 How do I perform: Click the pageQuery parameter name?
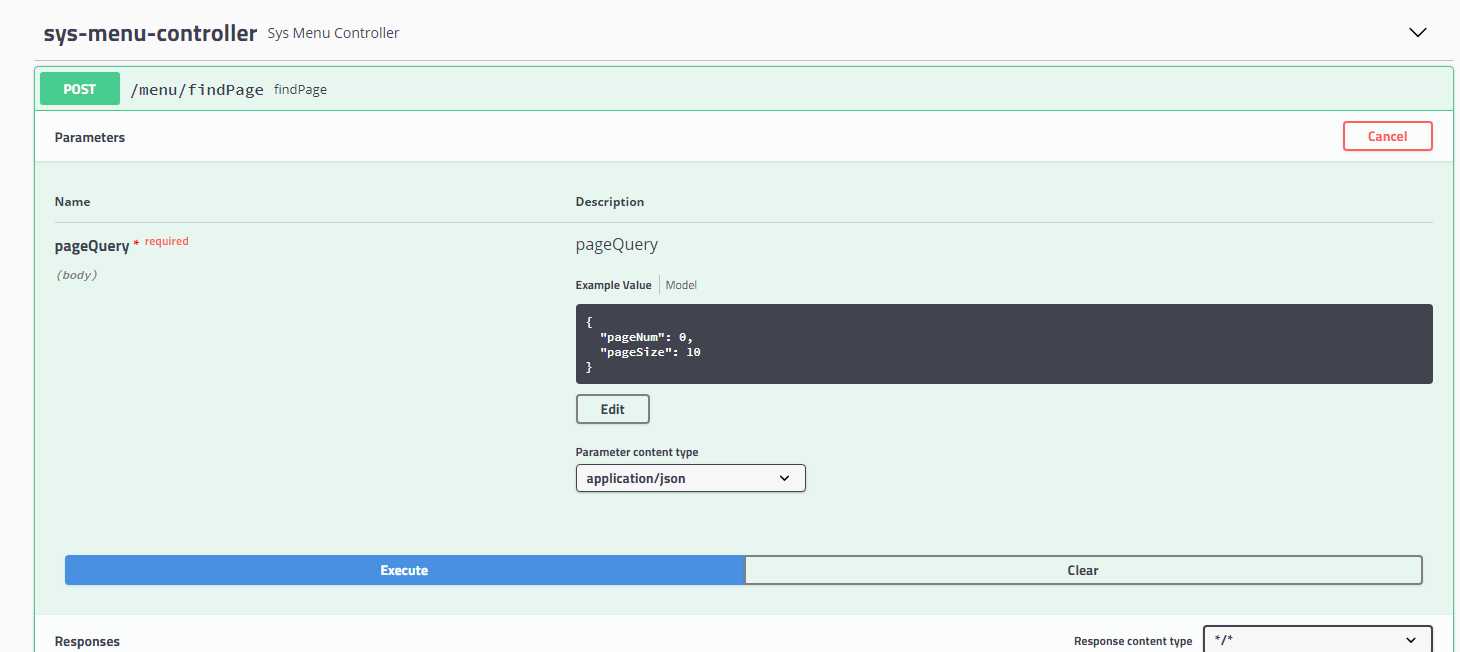92,245
